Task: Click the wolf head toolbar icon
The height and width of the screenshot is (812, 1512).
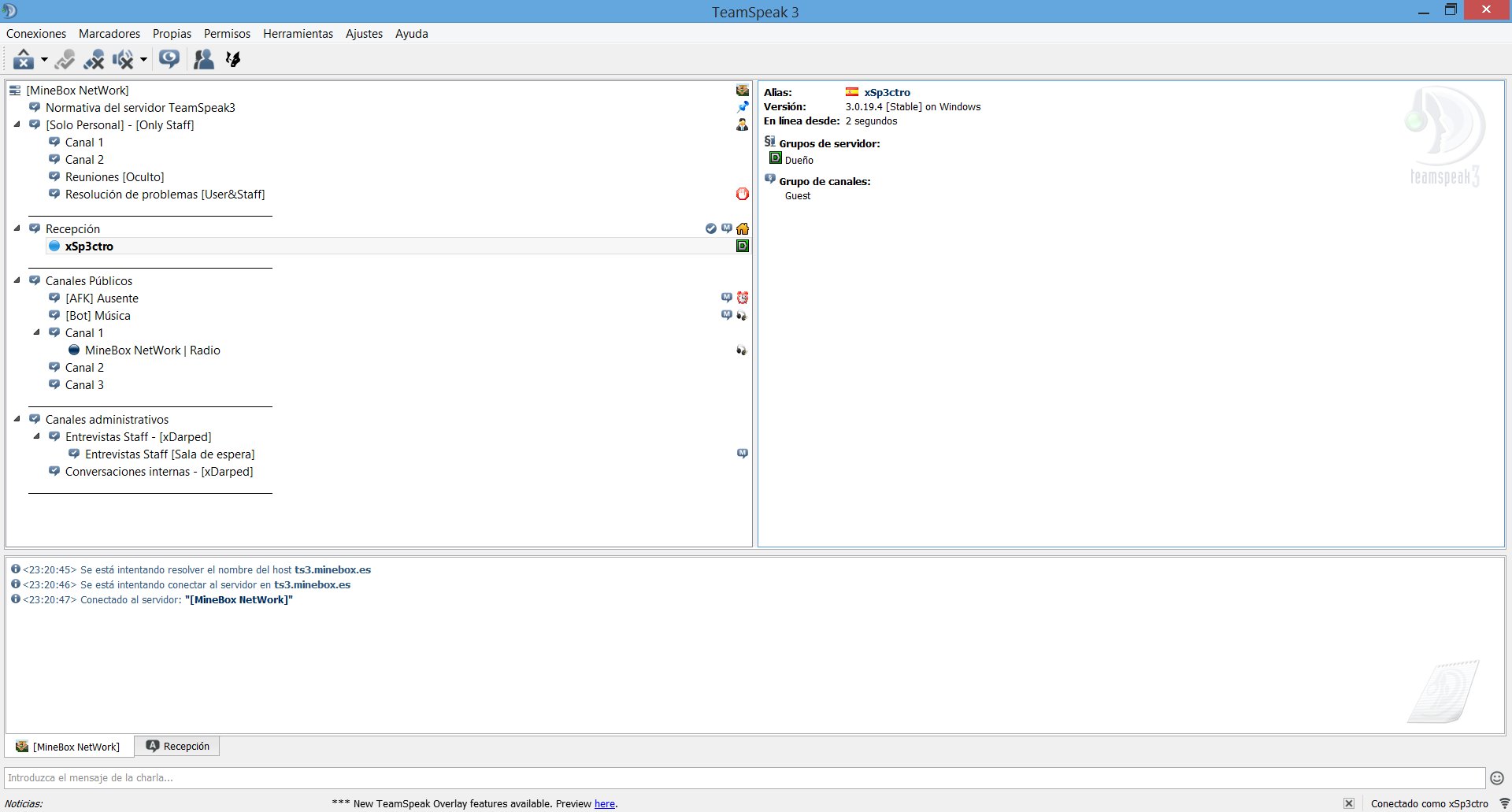Action: (x=233, y=59)
